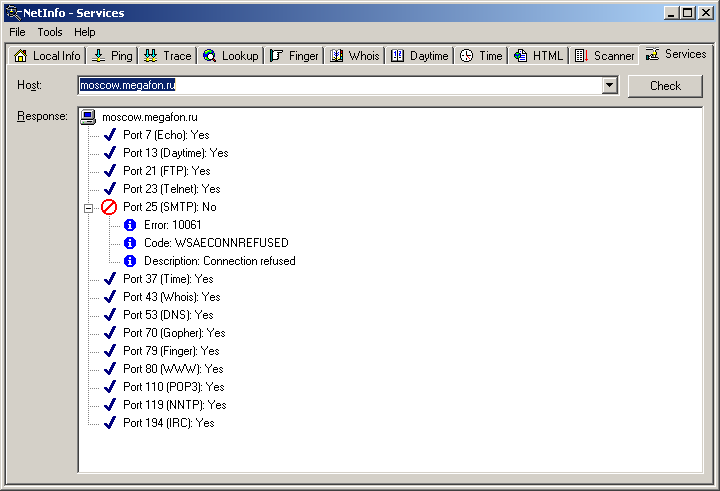The height and width of the screenshot is (491, 720).
Task: Click the NetInfo app icon in title bar
Action: click(13, 12)
